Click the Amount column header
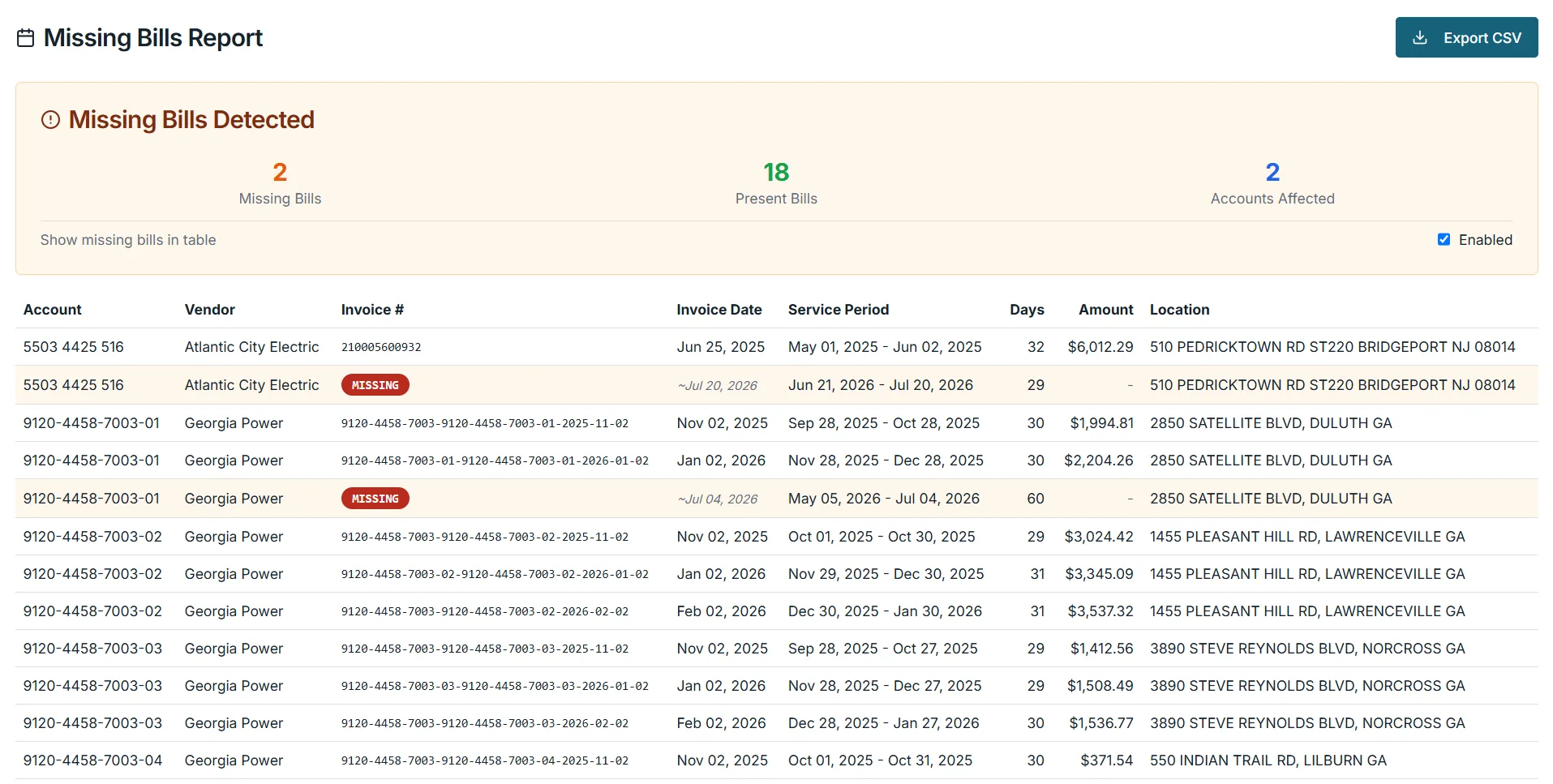The height and width of the screenshot is (784, 1553). coord(1106,310)
